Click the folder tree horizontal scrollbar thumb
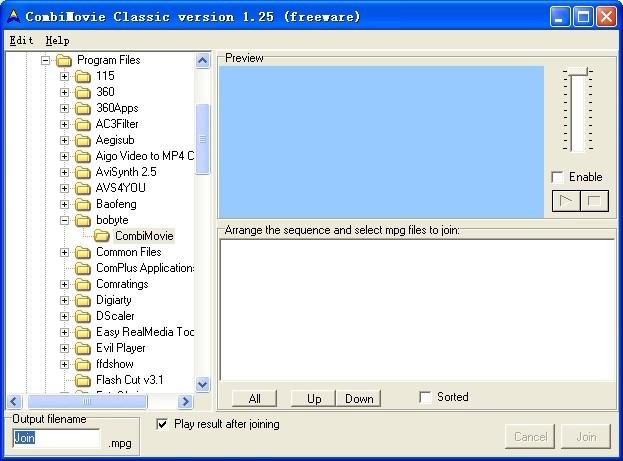Viewport: 623px width, 461px height. coord(87,401)
